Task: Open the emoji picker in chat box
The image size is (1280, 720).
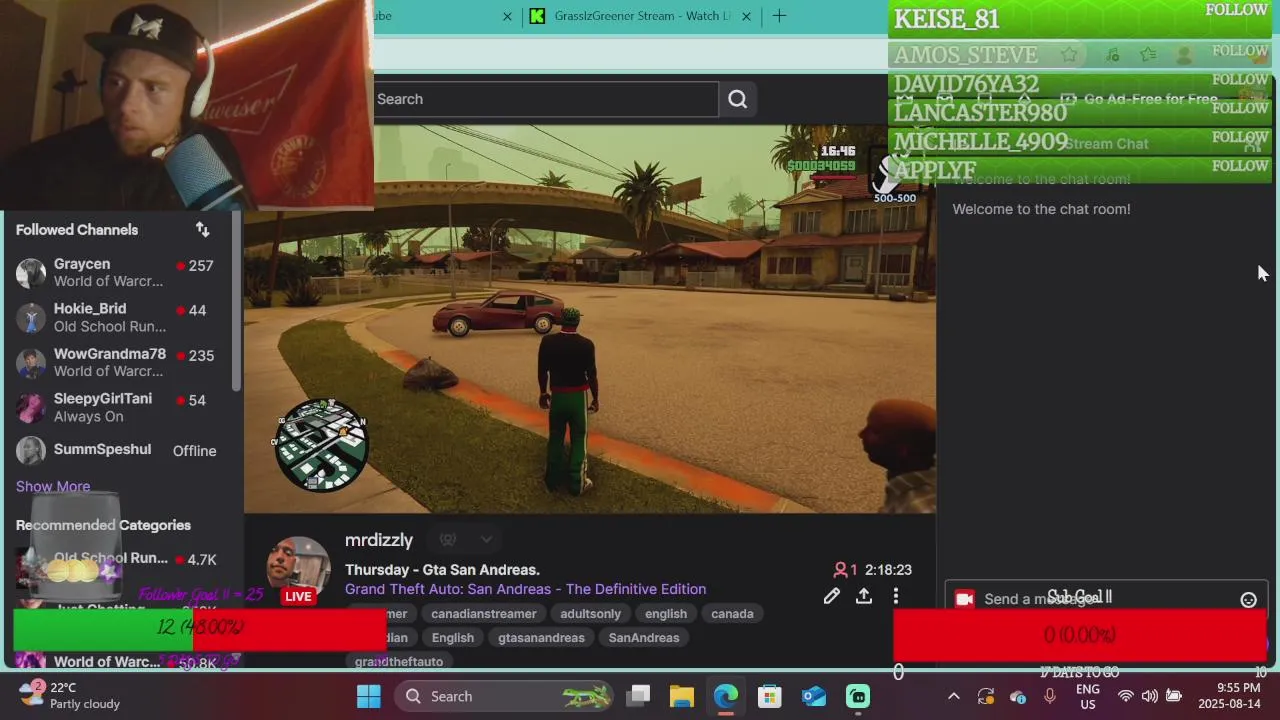Action: (x=1248, y=600)
